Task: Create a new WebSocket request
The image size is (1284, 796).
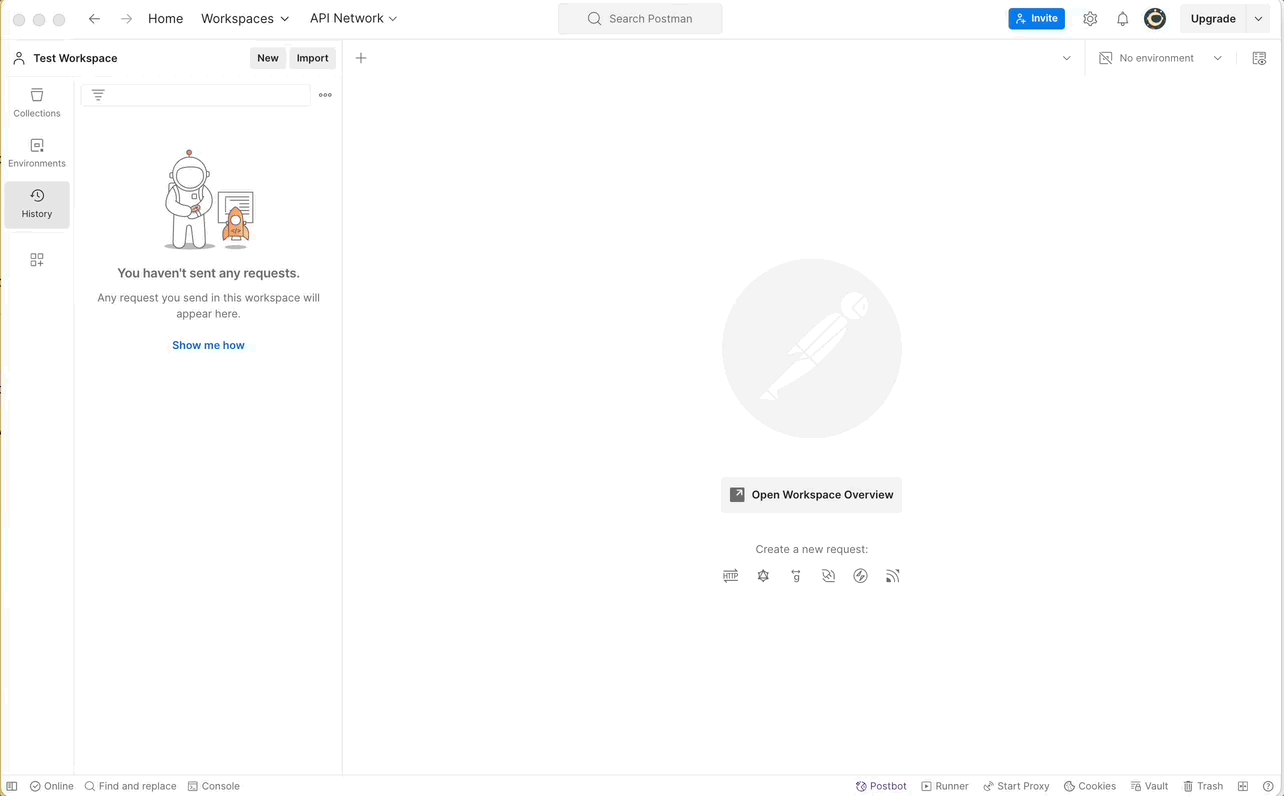Action: (828, 576)
